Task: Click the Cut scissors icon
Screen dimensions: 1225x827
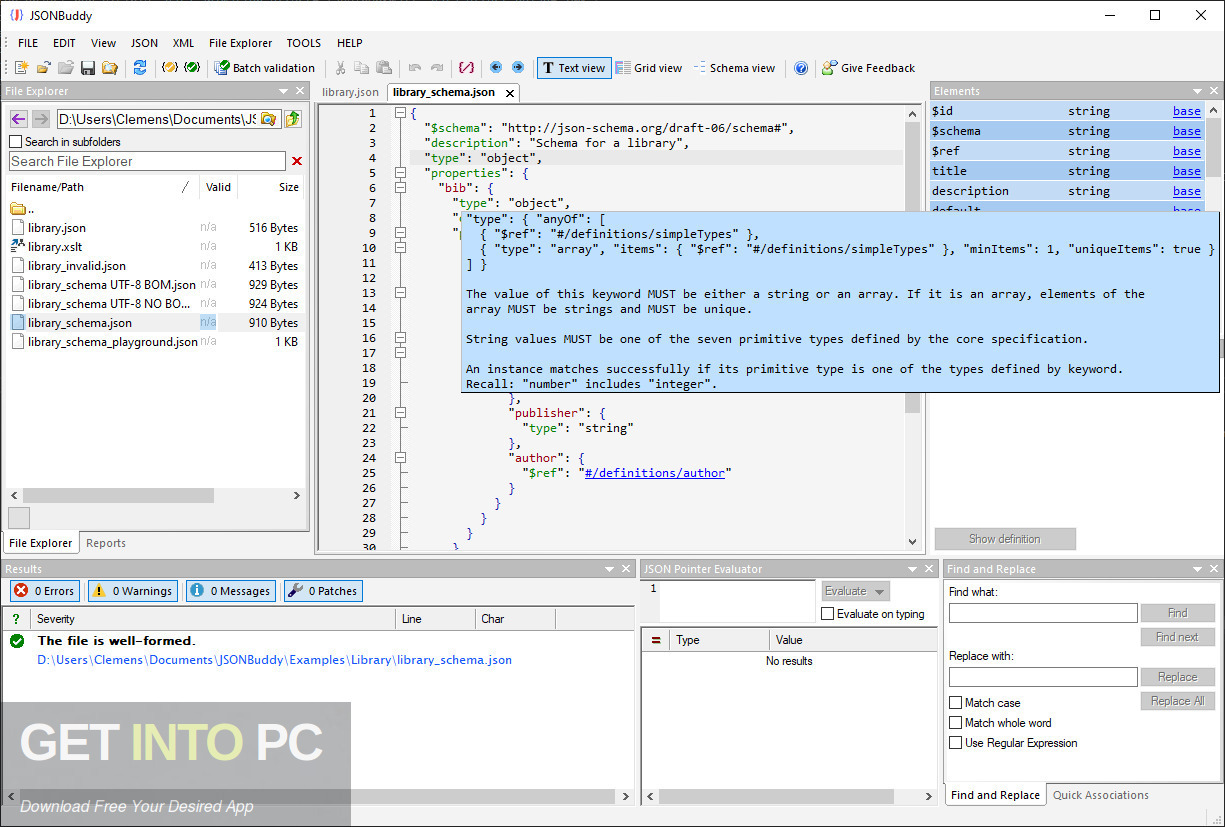Action: (x=340, y=68)
